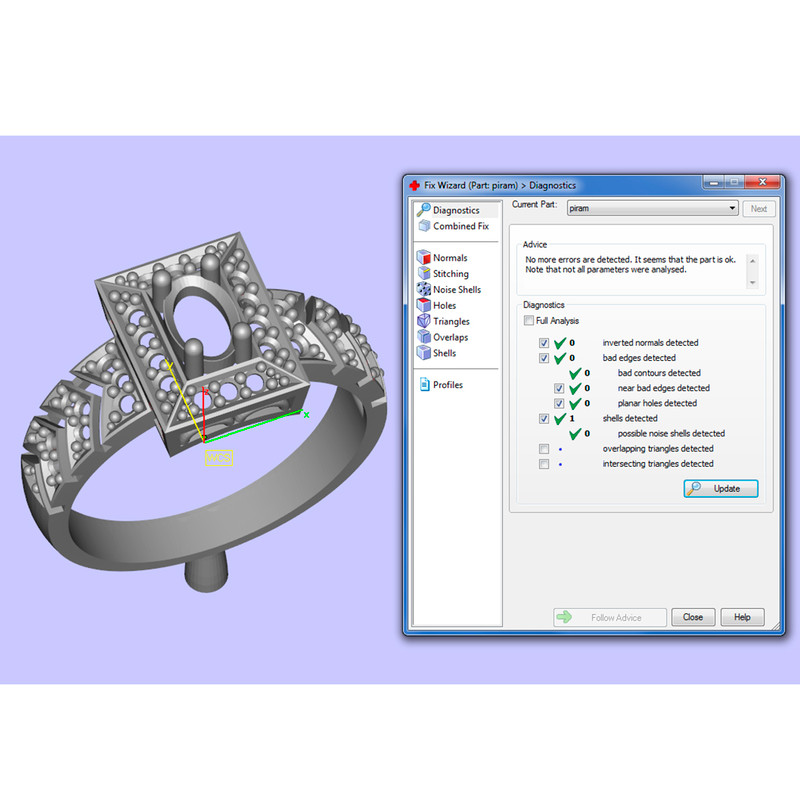
Task: Open the Diagnostics magnifier icon
Action: (424, 210)
